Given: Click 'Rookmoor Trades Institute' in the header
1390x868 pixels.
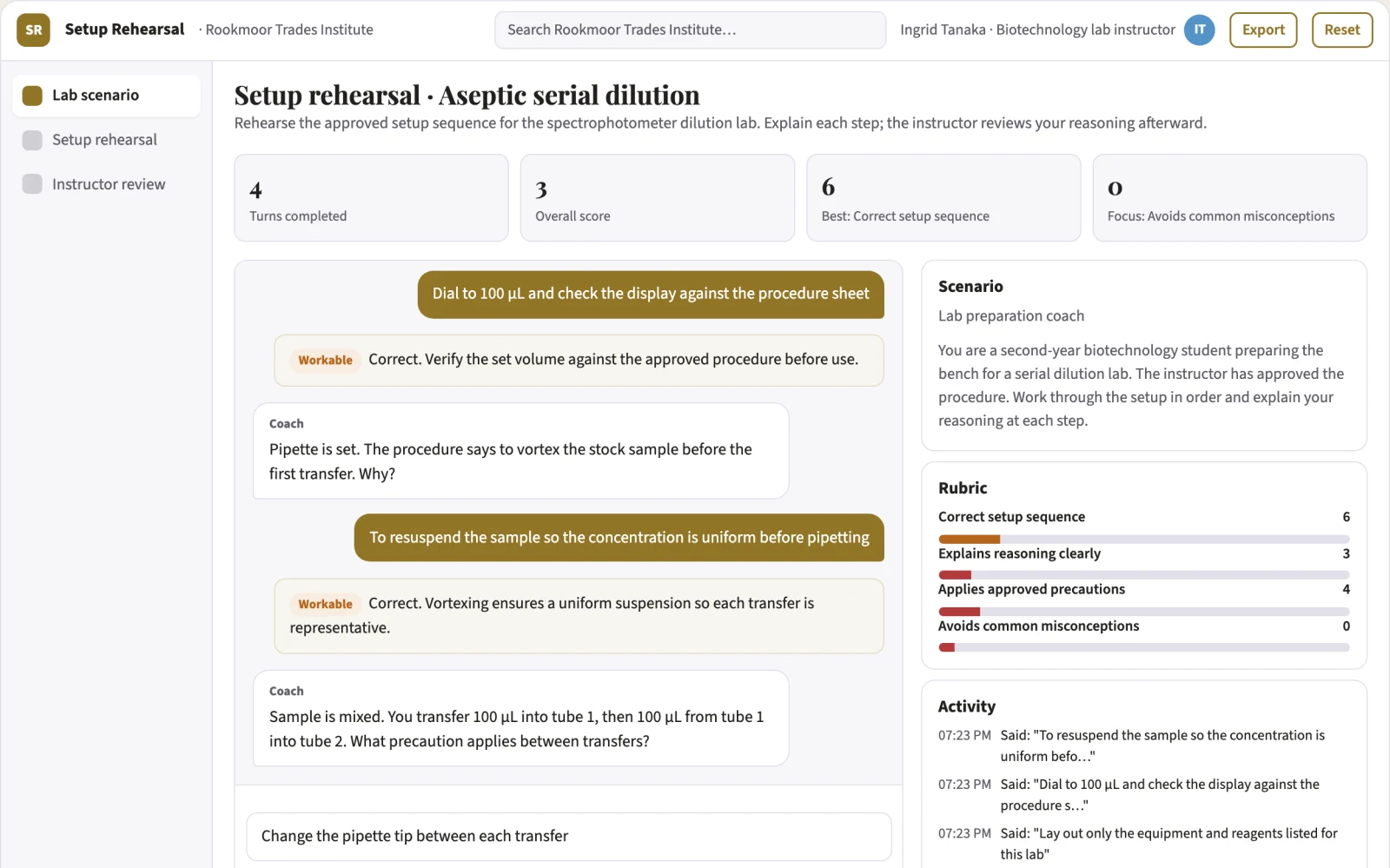Looking at the screenshot, I should [289, 30].
